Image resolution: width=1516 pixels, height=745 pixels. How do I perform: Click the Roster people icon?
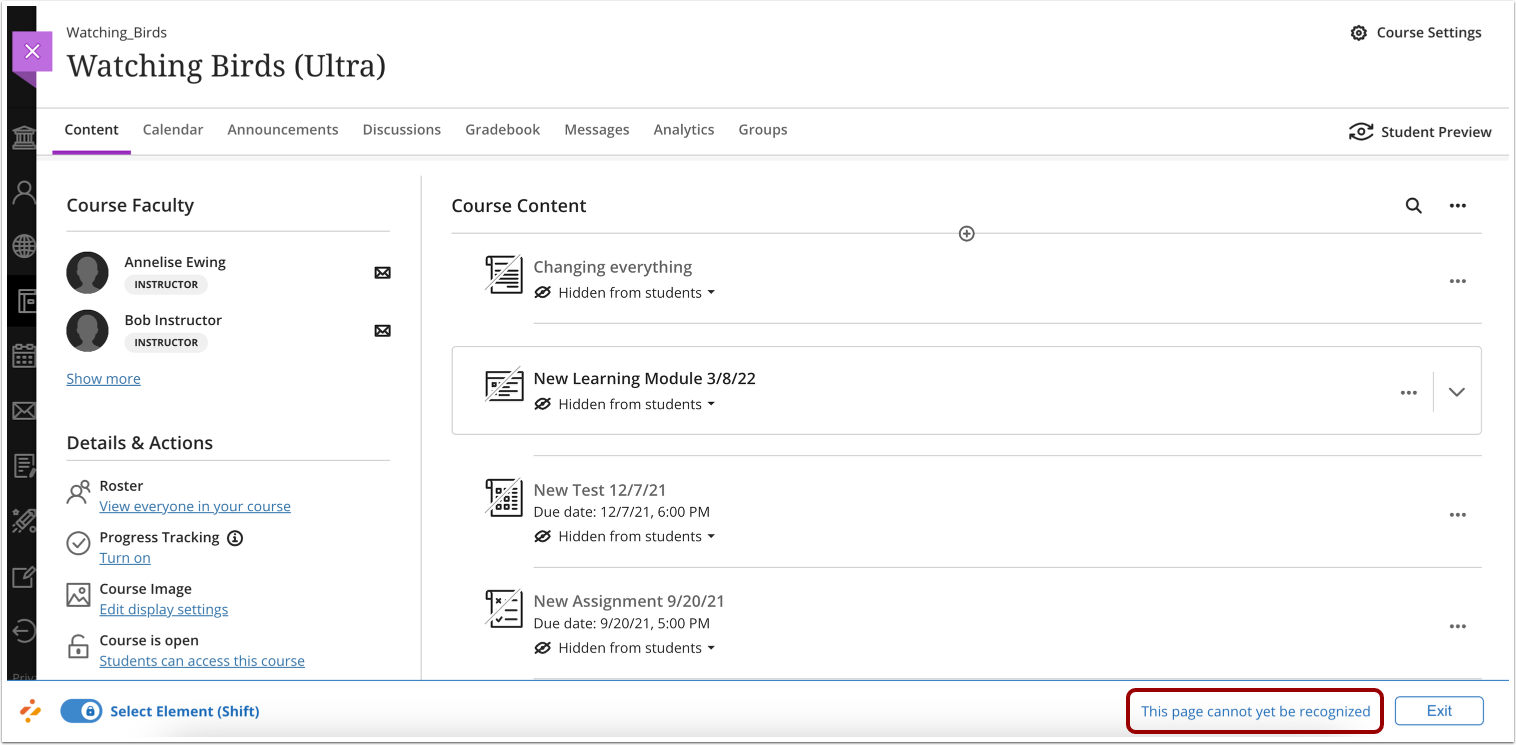78,492
